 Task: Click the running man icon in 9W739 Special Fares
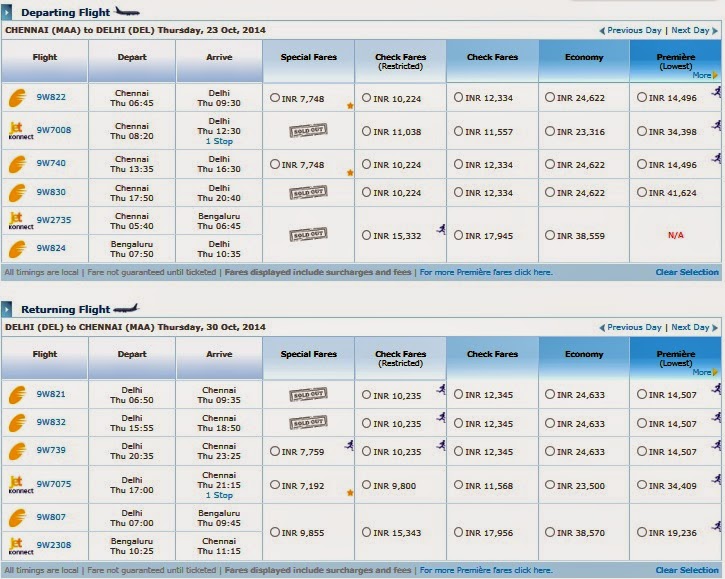349,445
